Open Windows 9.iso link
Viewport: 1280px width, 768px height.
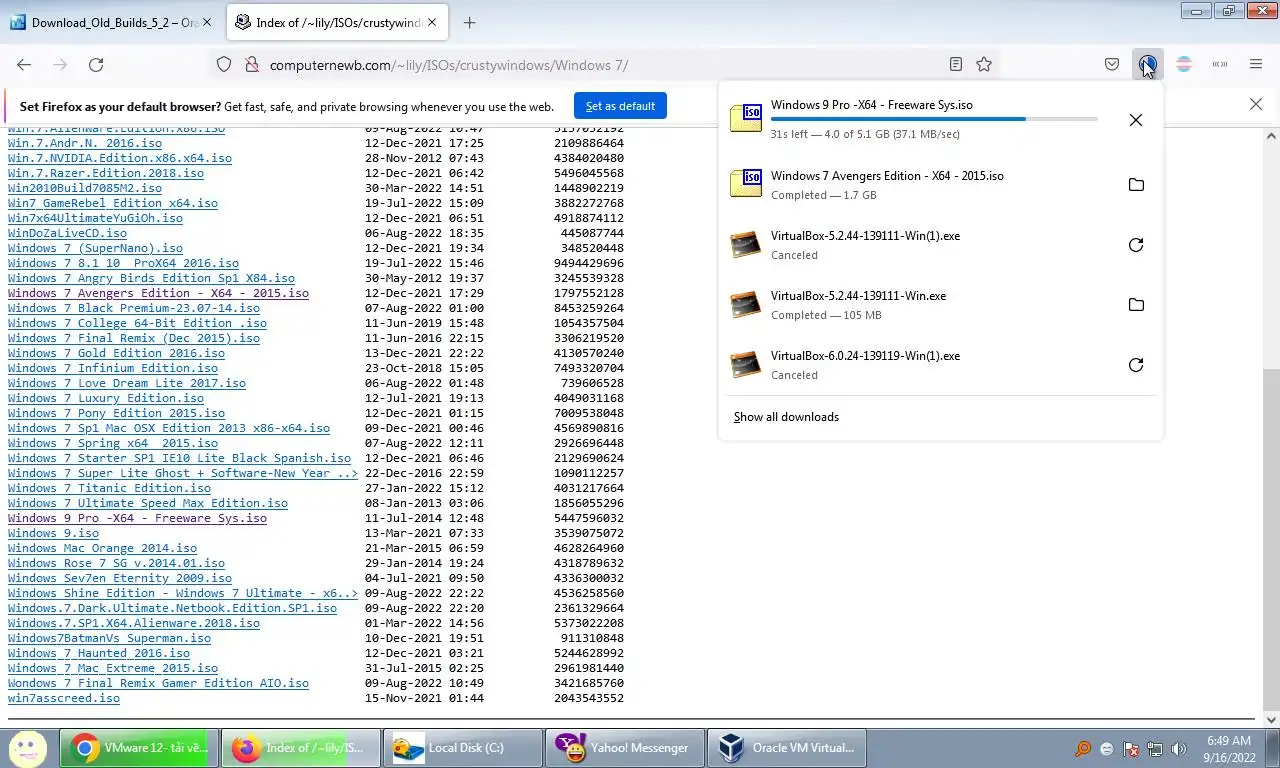(53, 533)
